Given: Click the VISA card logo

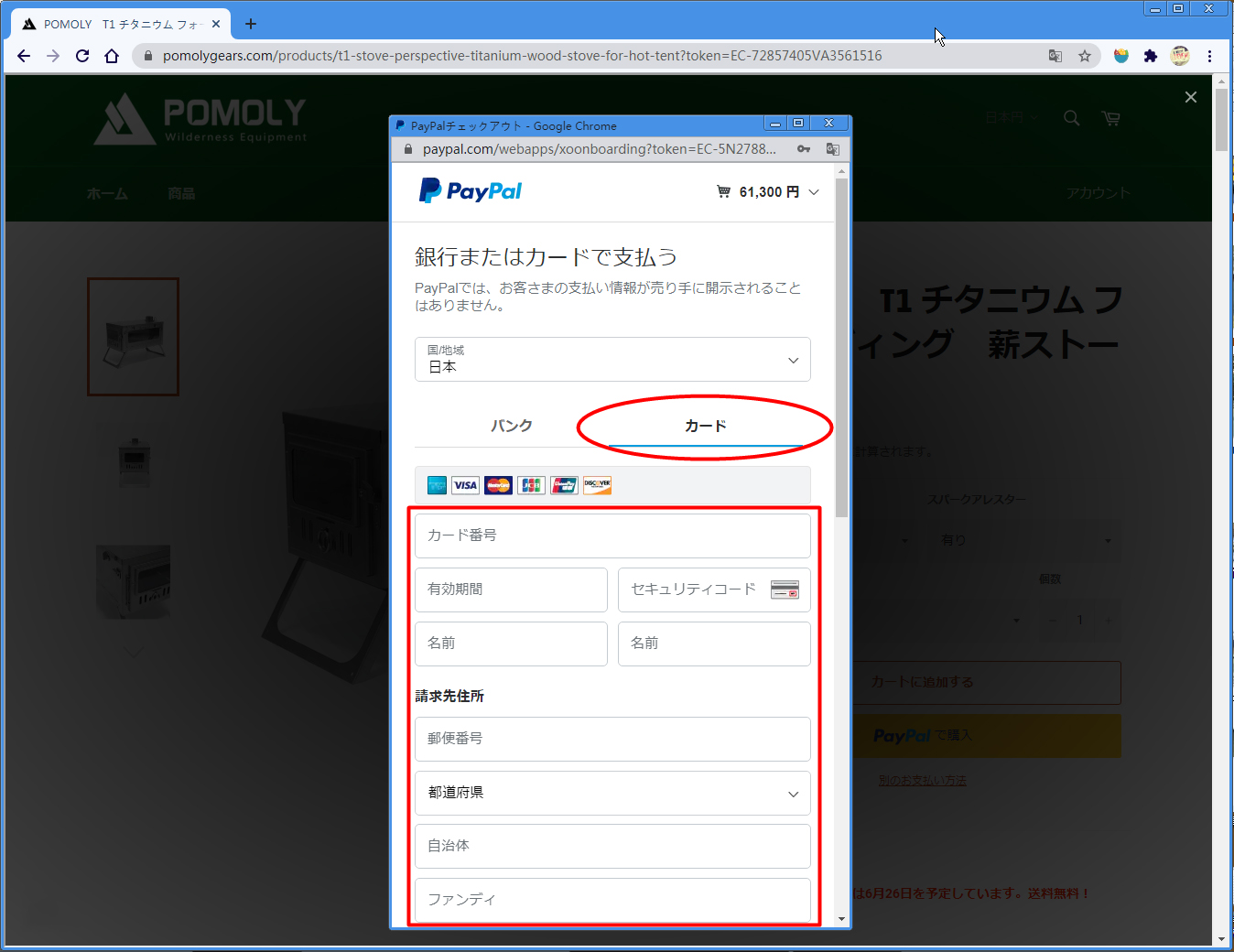Looking at the screenshot, I should pos(465,485).
